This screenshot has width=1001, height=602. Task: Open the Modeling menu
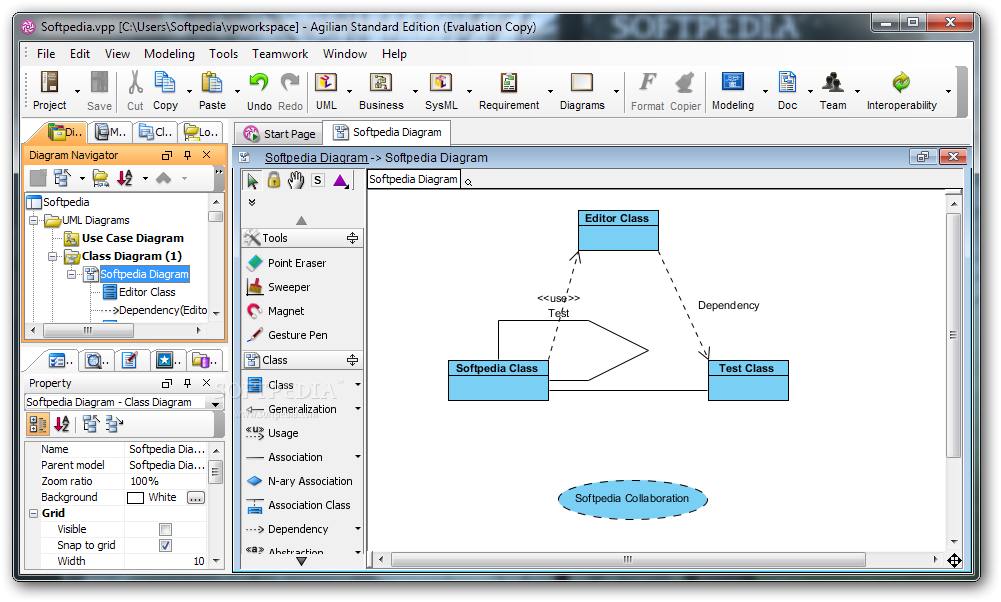tap(169, 54)
